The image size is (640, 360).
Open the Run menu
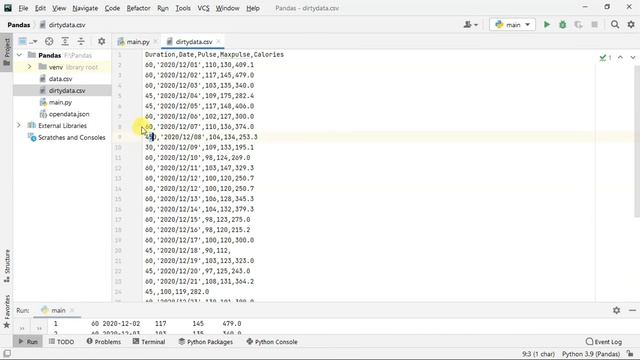point(162,8)
